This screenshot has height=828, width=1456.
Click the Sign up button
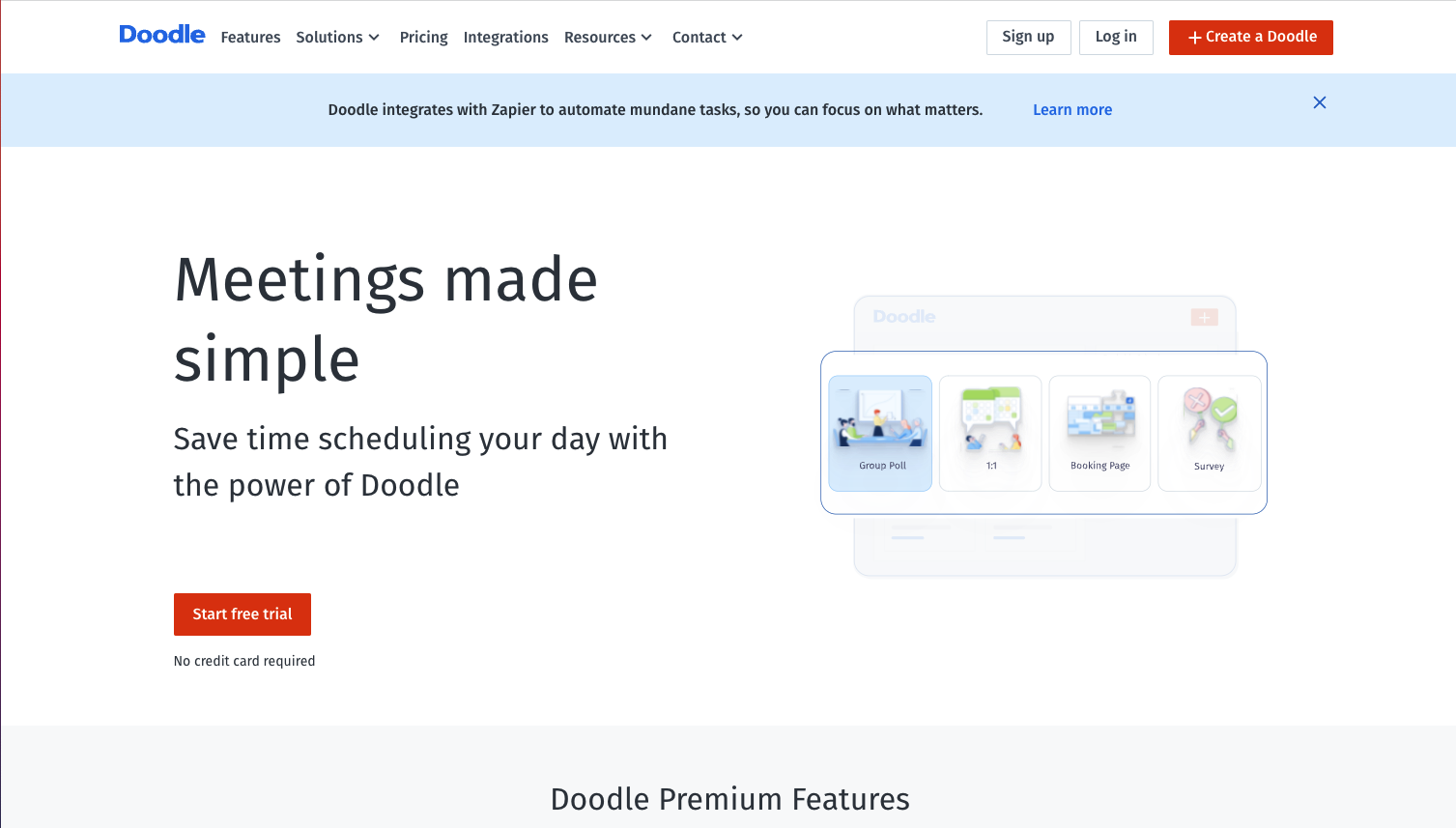pyautogui.click(x=1028, y=37)
